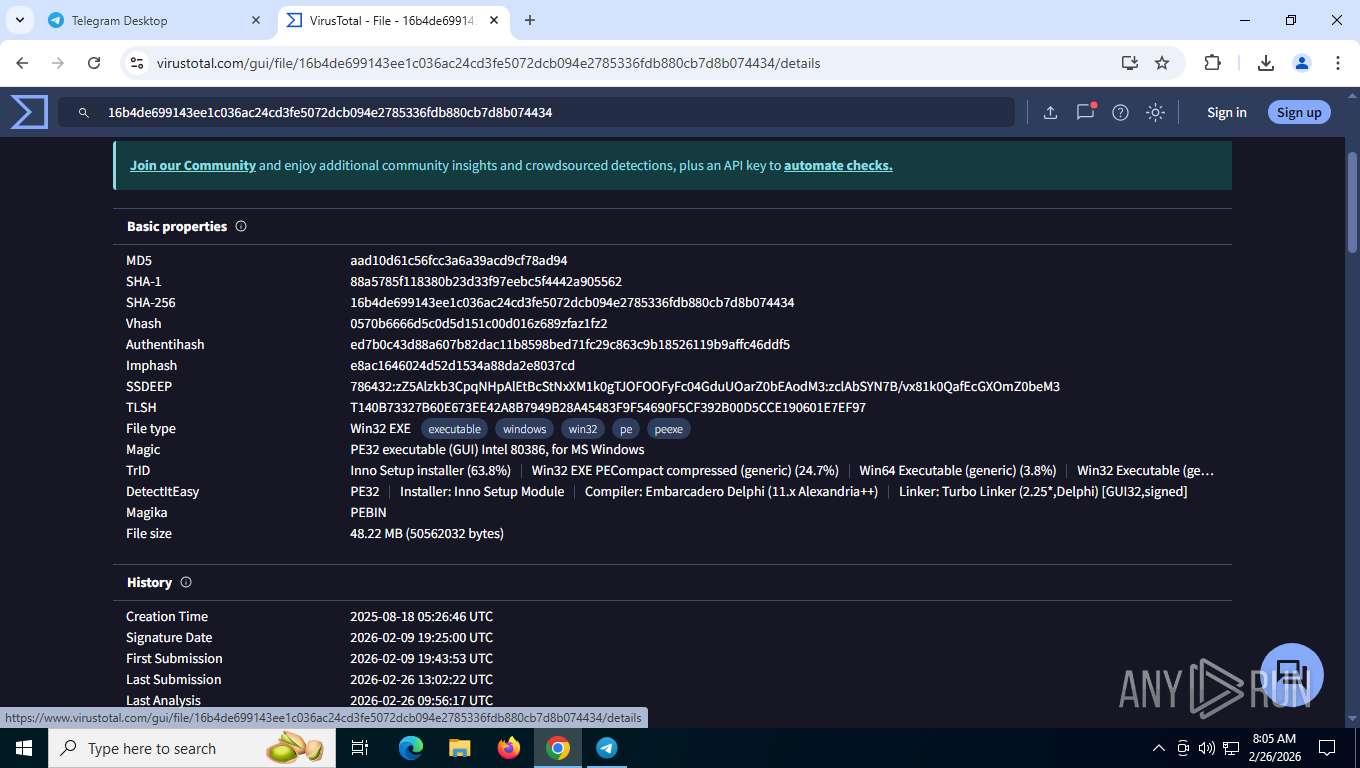
Task: Select the VirusTotal File tab
Action: [394, 20]
